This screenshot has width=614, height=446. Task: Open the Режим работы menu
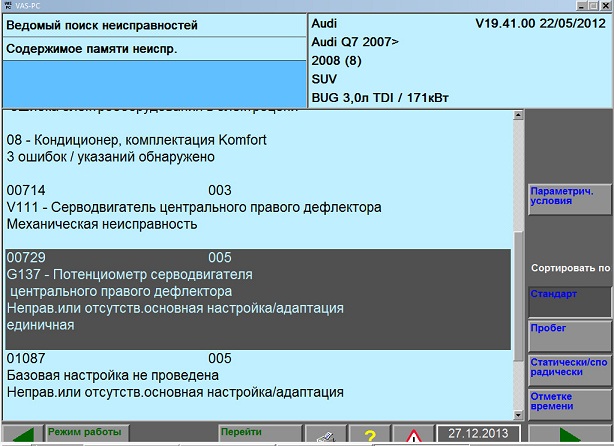click(x=87, y=433)
